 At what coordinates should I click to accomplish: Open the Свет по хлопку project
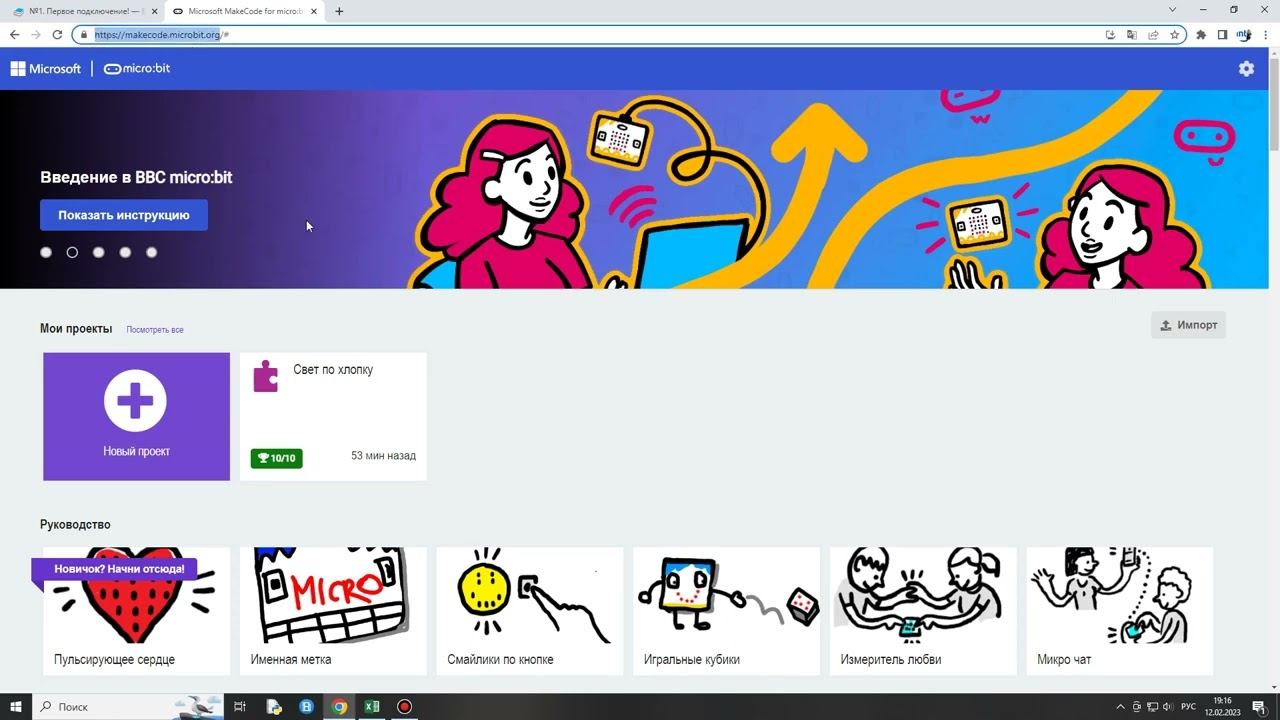(333, 416)
